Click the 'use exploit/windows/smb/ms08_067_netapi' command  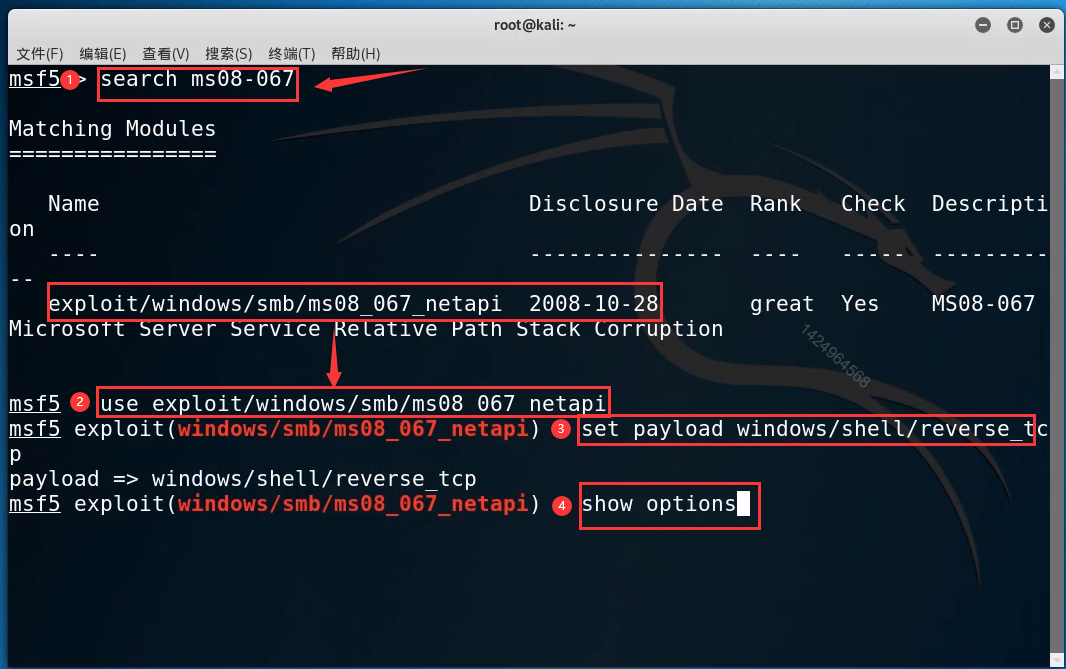click(x=353, y=404)
